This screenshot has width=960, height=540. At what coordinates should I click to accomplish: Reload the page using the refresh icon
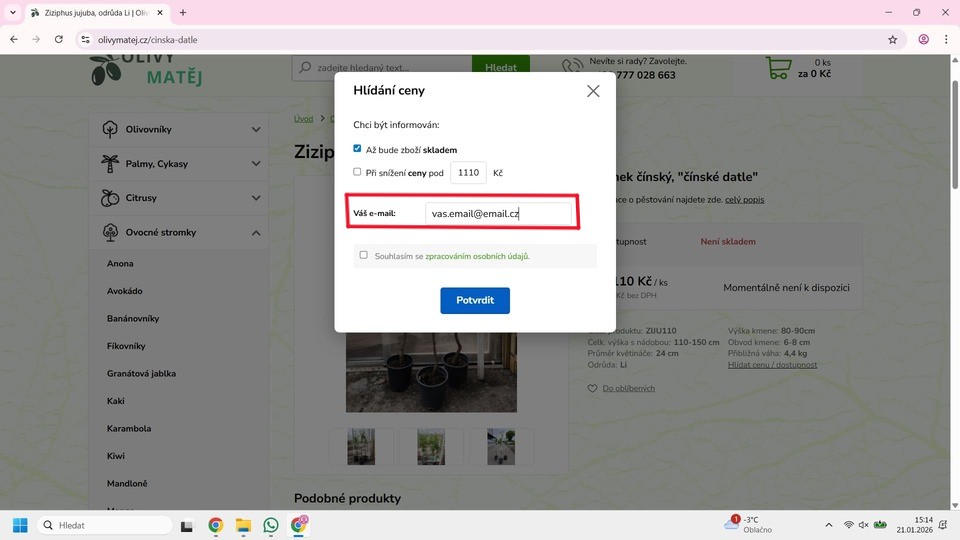pyautogui.click(x=59, y=40)
